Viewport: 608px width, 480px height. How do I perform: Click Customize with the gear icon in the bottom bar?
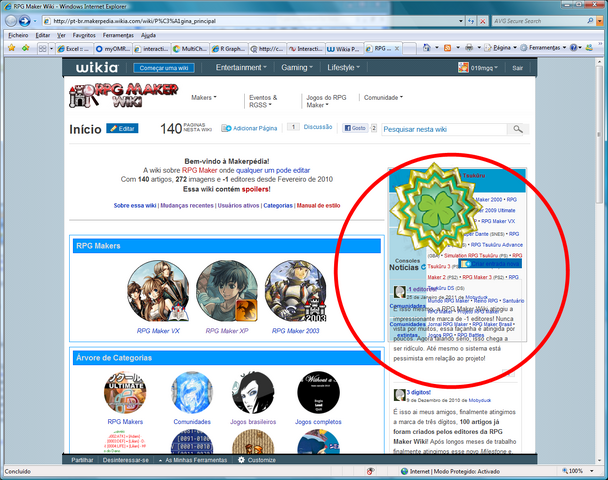257,460
